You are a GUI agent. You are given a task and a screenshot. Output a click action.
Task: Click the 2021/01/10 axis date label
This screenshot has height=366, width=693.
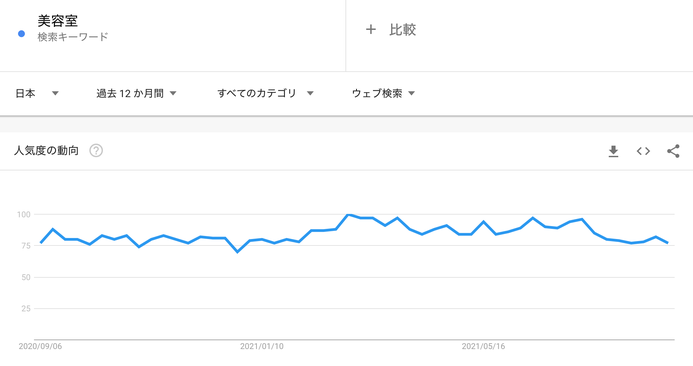262,346
